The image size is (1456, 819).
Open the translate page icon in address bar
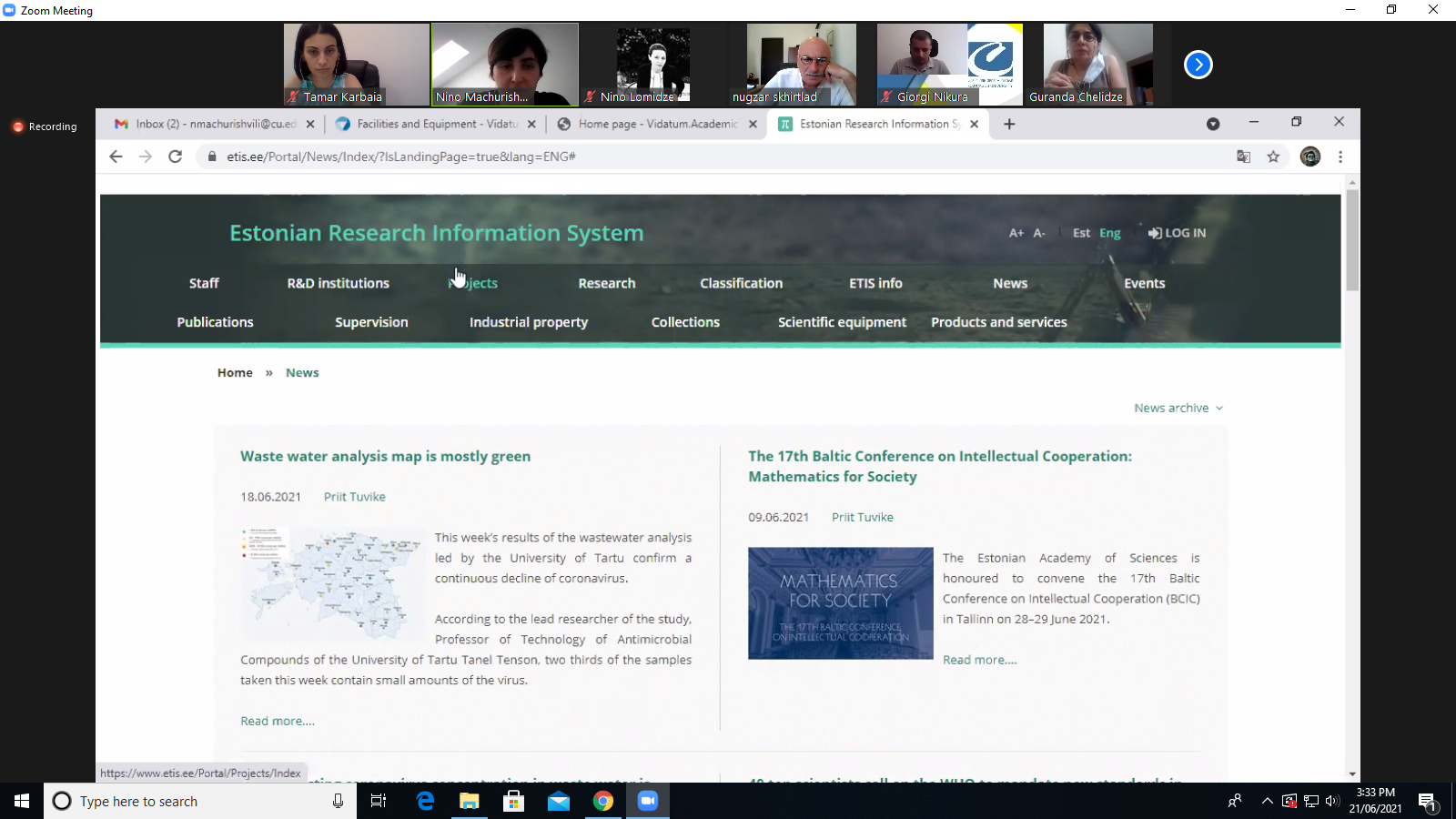tap(1243, 157)
